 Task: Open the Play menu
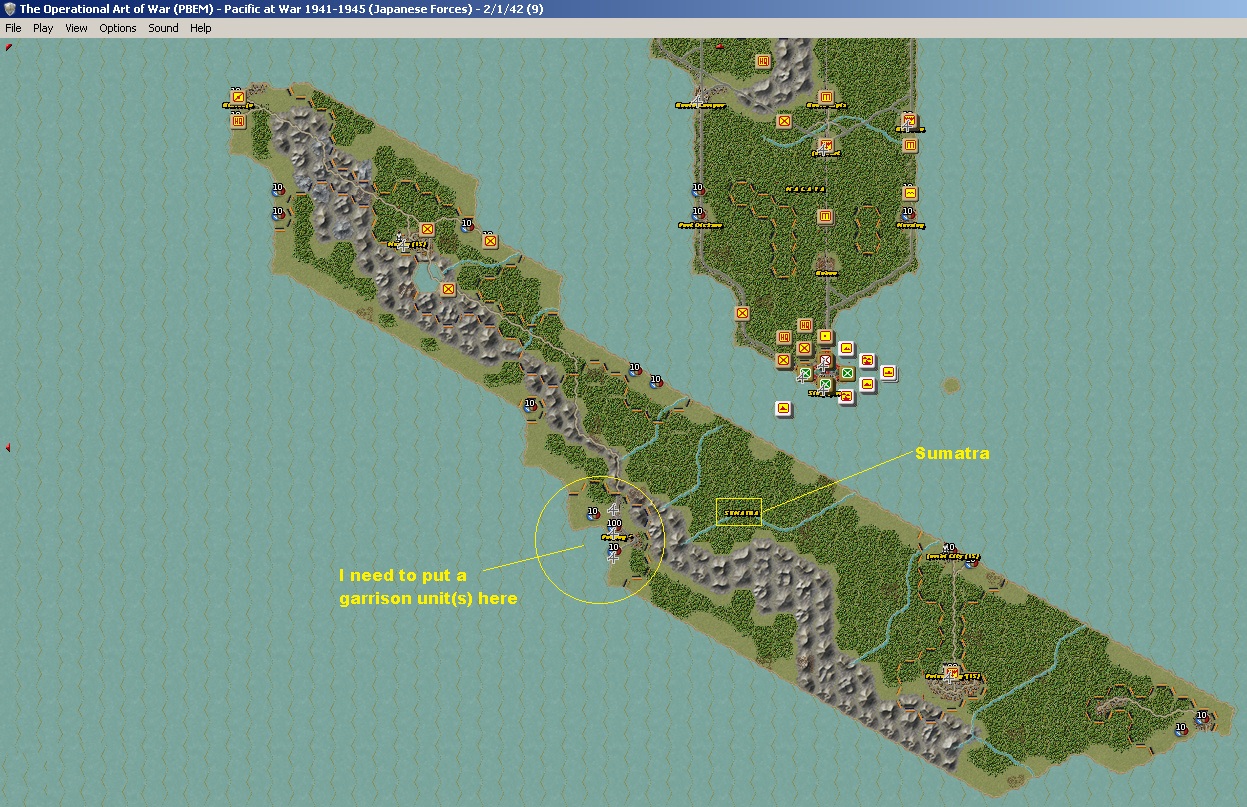pyautogui.click(x=43, y=28)
